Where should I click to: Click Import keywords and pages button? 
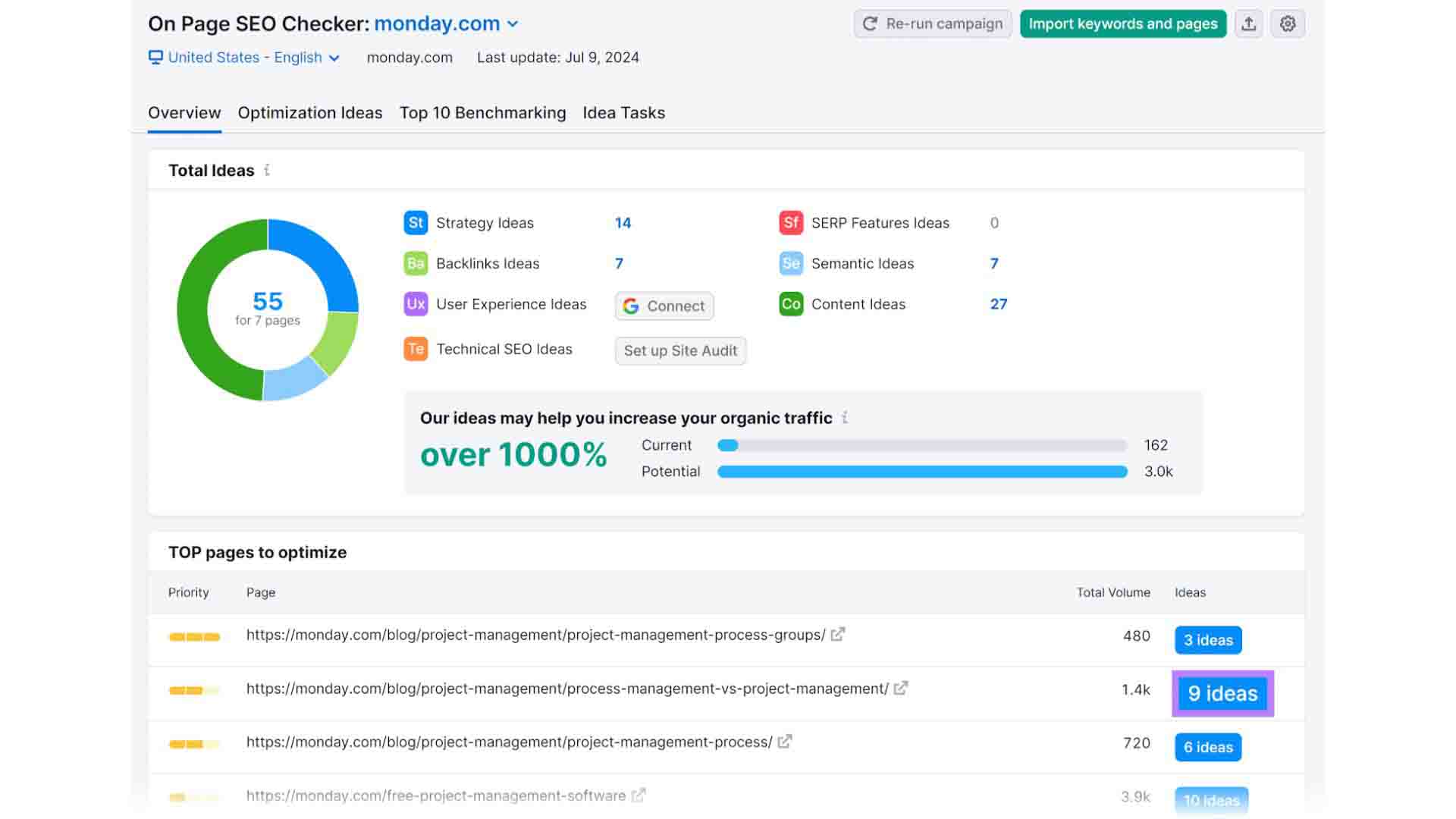(1122, 24)
